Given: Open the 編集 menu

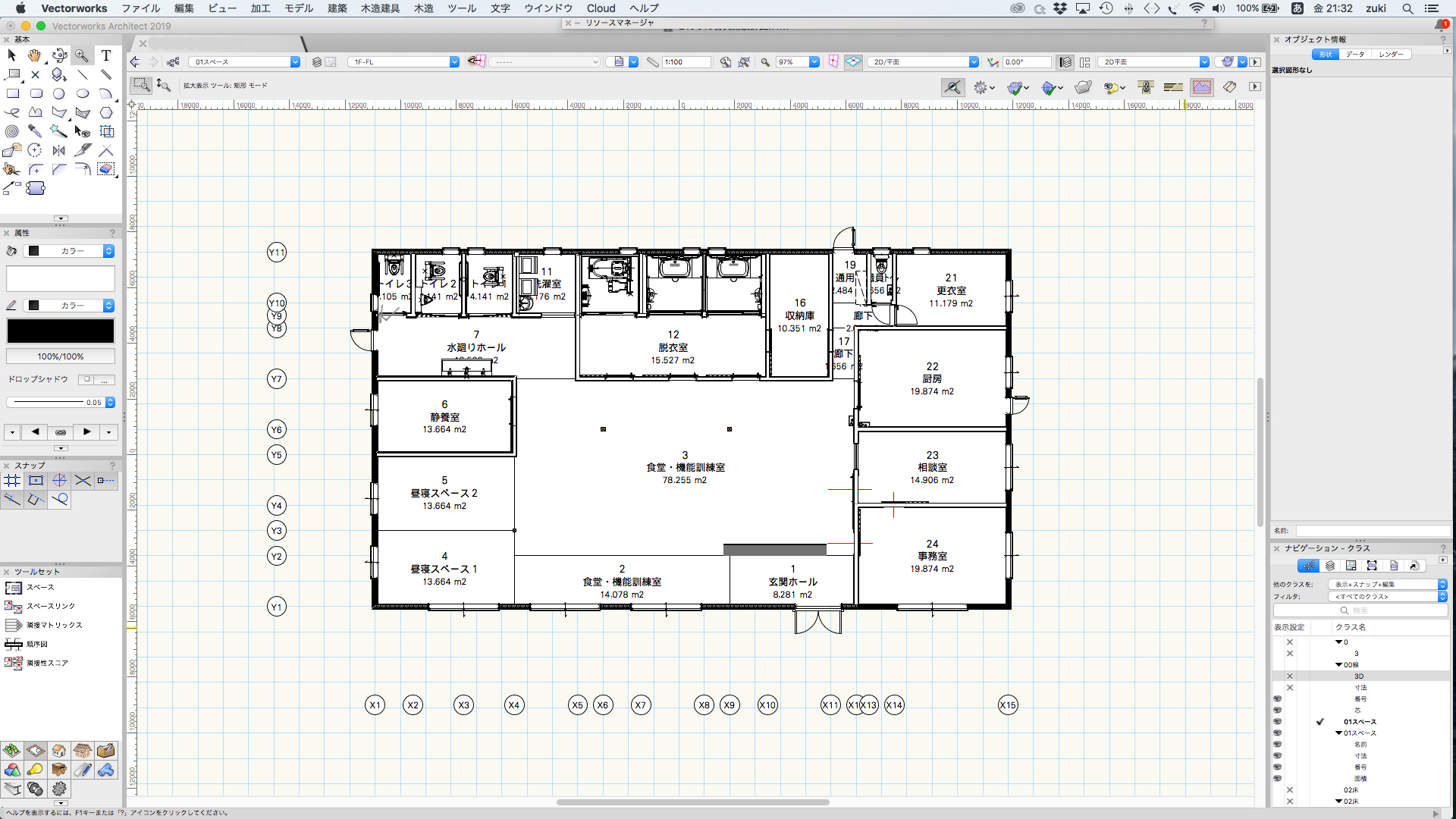Looking at the screenshot, I should coord(184,8).
